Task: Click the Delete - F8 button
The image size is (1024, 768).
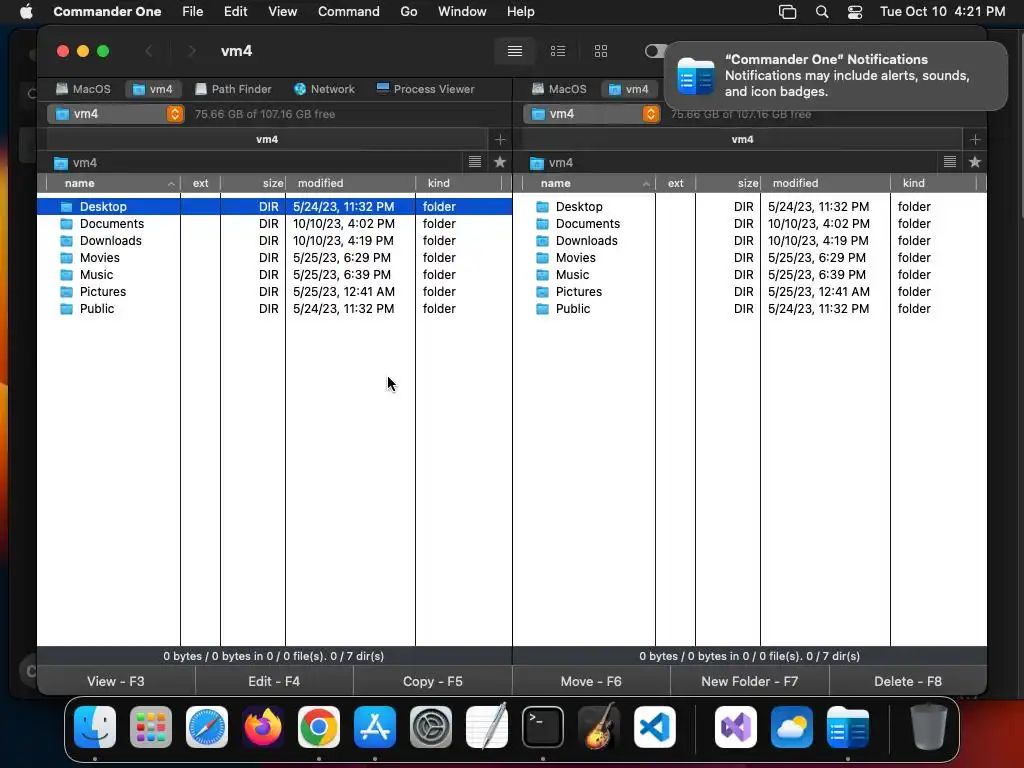Action: (x=908, y=681)
